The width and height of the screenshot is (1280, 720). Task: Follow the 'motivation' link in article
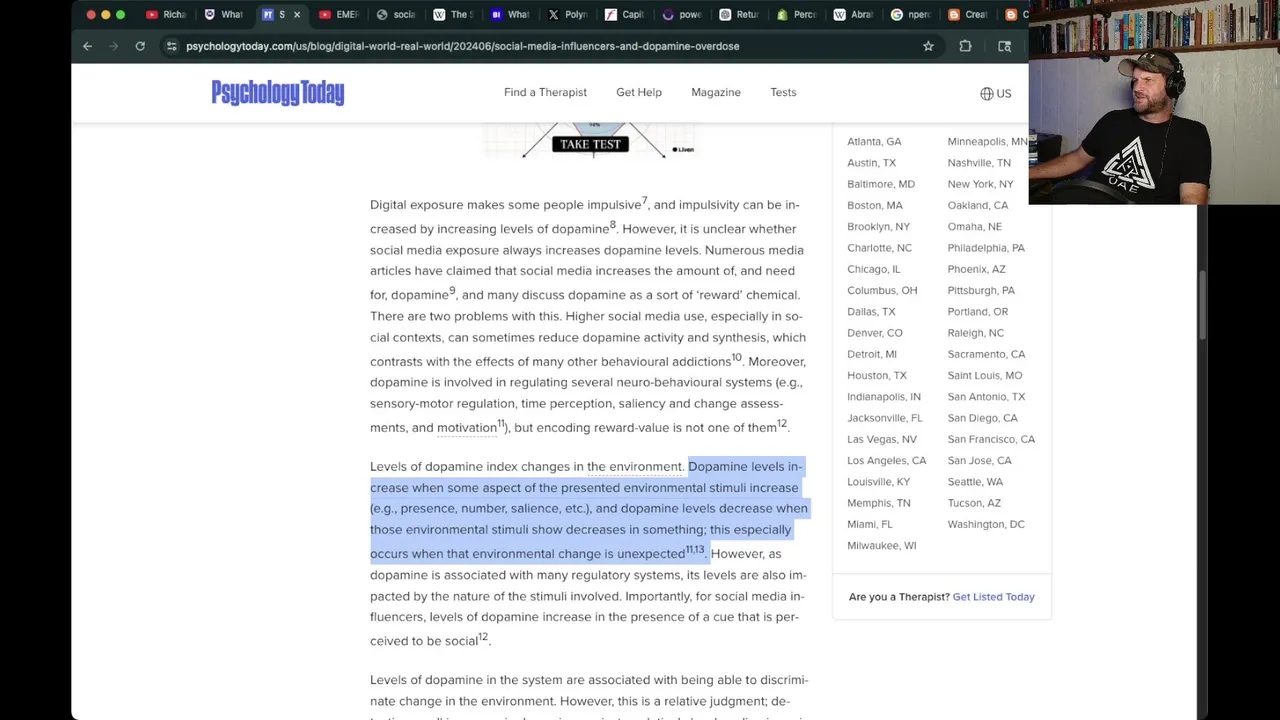click(467, 428)
